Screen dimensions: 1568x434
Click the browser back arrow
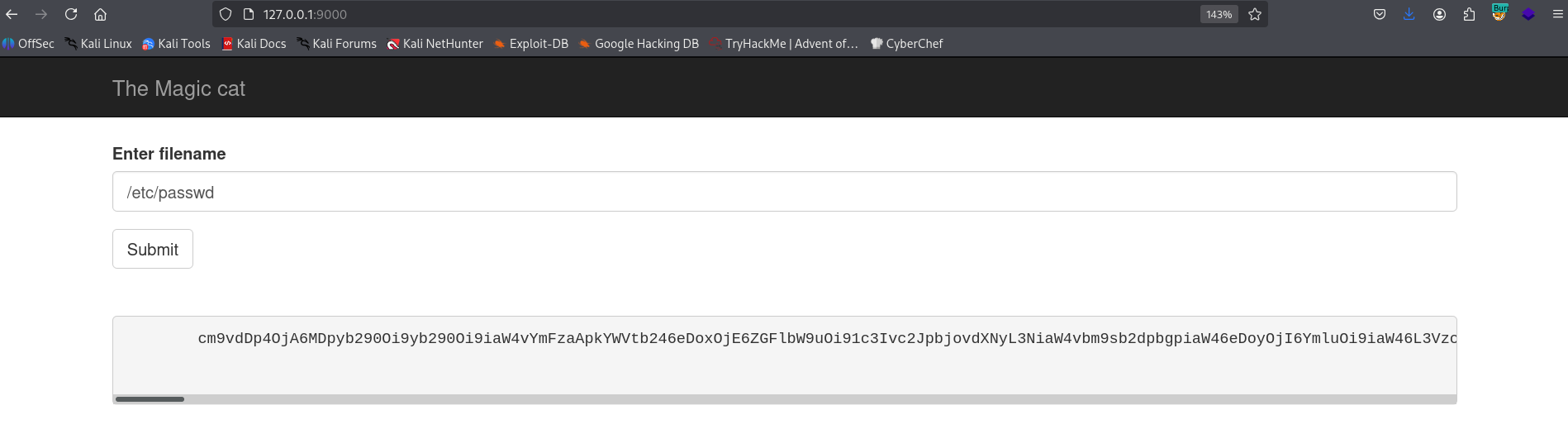[12, 14]
